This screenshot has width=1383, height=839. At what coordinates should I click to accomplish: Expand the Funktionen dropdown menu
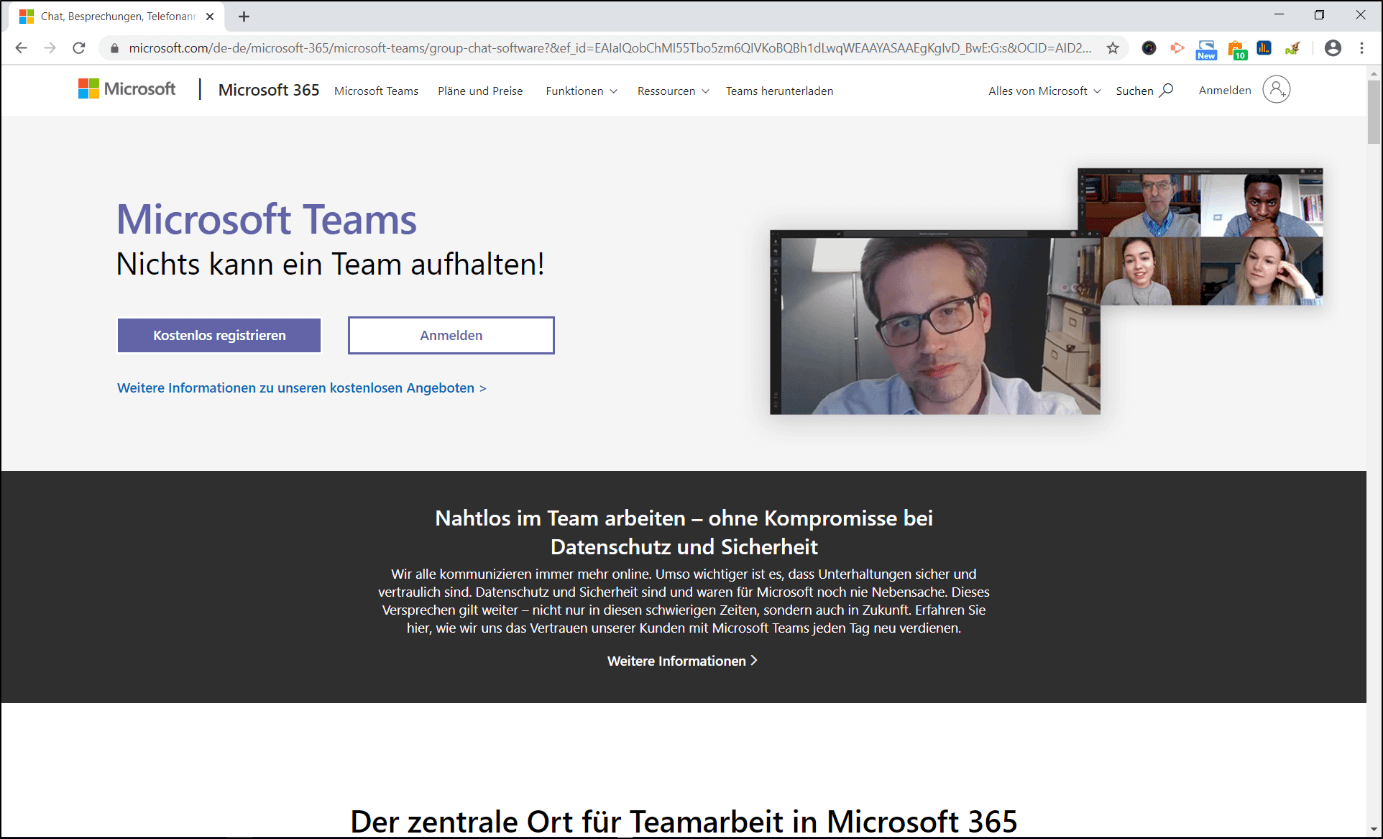tap(581, 91)
